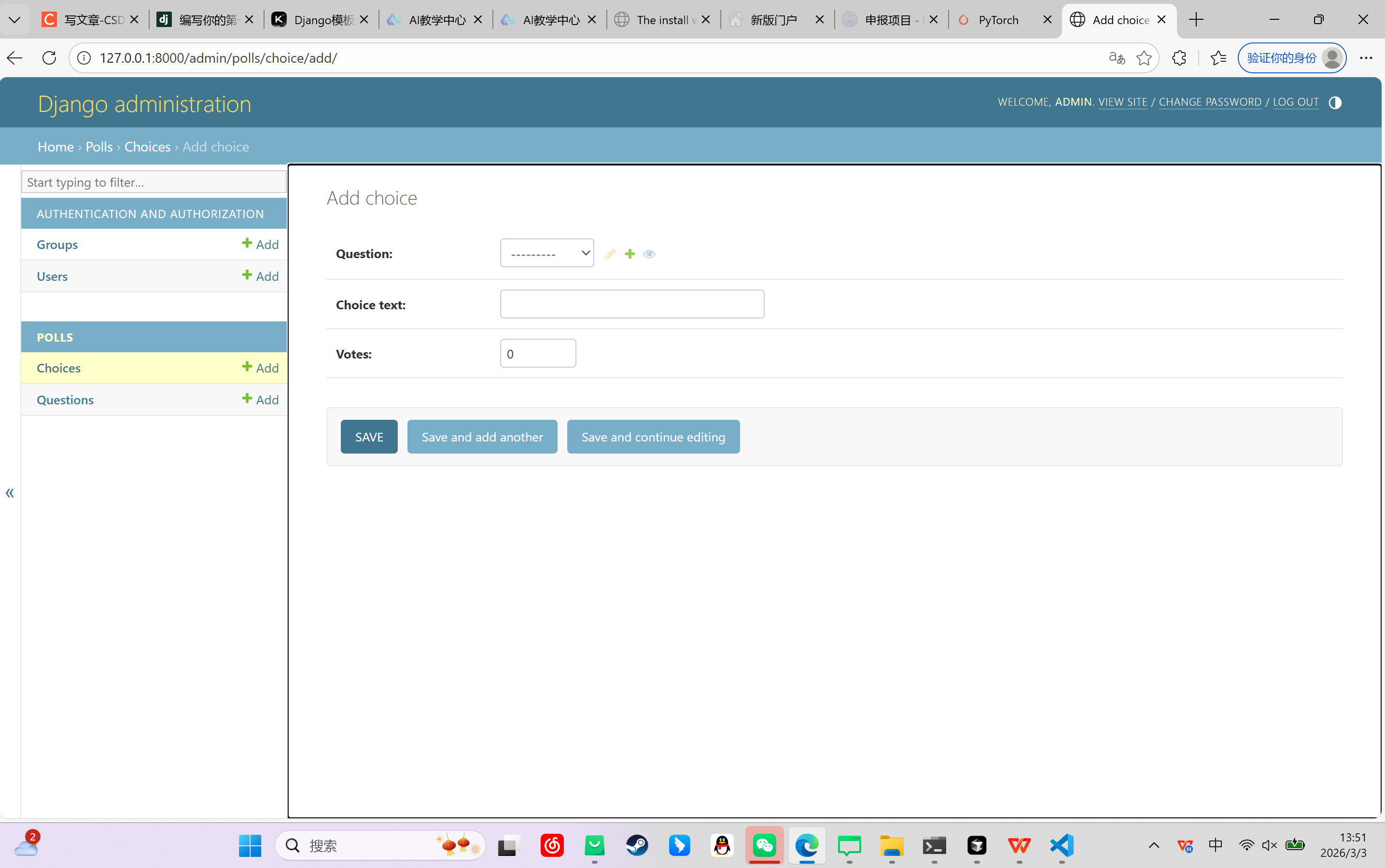Open Visual Studio Code from taskbar
Screen dimensions: 1385x868
coord(1062,845)
